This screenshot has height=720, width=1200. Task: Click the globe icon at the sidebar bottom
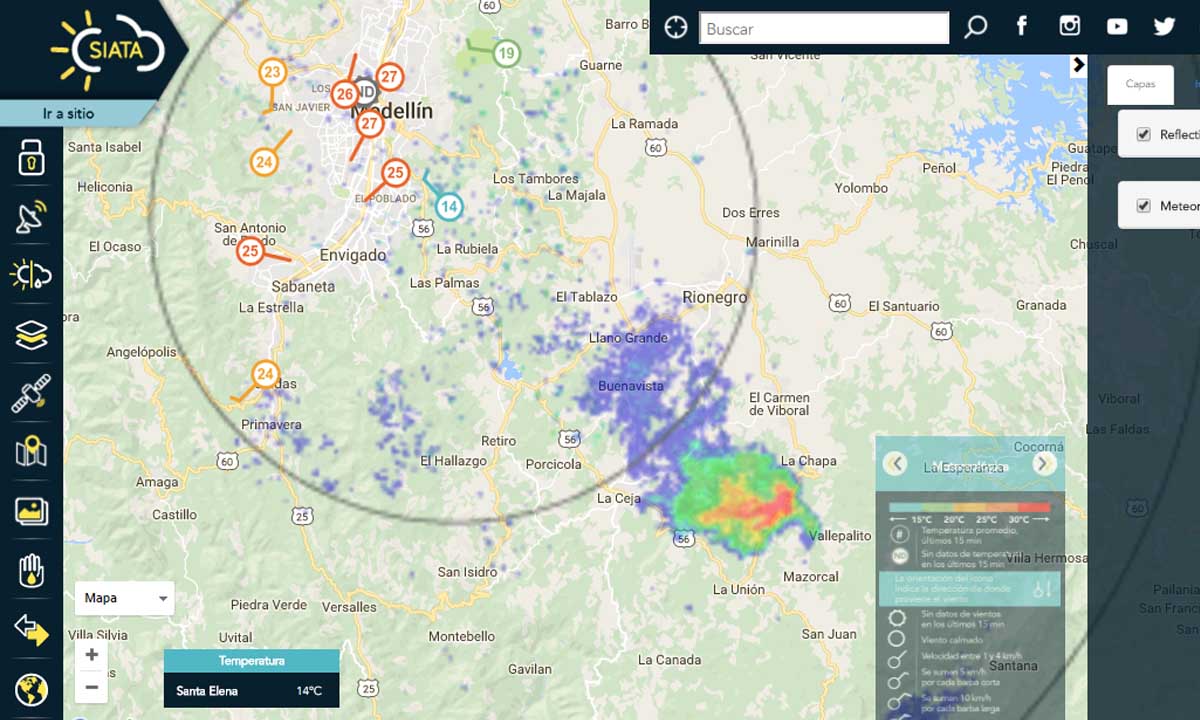click(x=31, y=690)
